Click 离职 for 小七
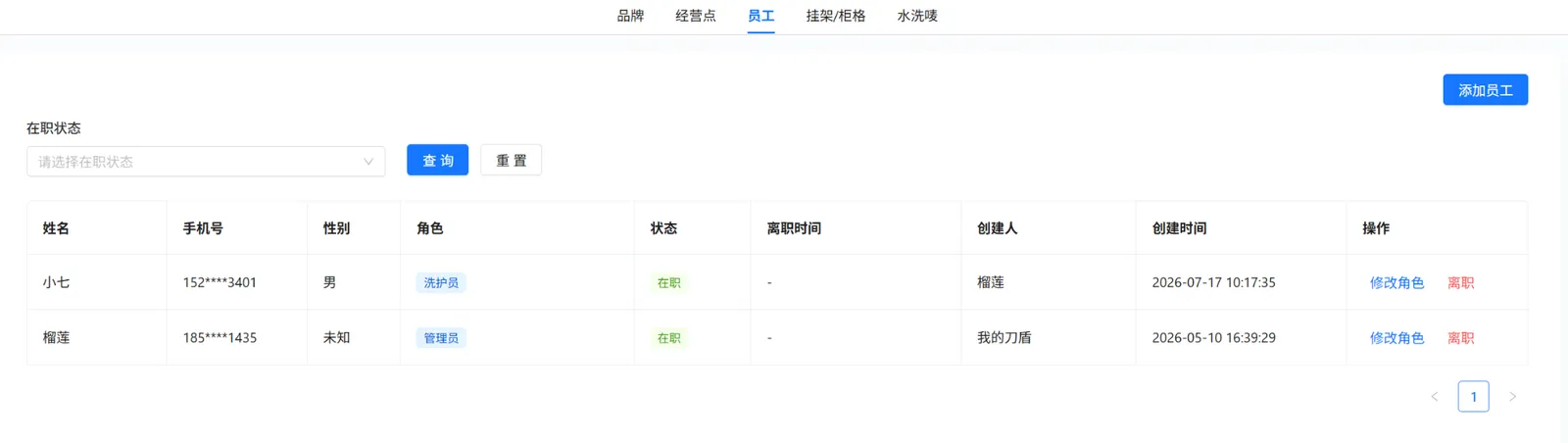Viewport: 1568px width, 443px height. (x=1460, y=282)
